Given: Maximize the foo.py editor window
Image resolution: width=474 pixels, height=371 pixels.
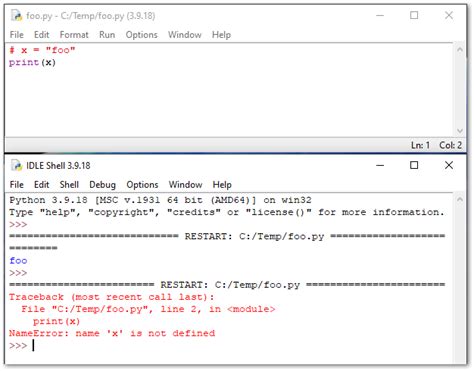Looking at the screenshot, I should point(414,15).
